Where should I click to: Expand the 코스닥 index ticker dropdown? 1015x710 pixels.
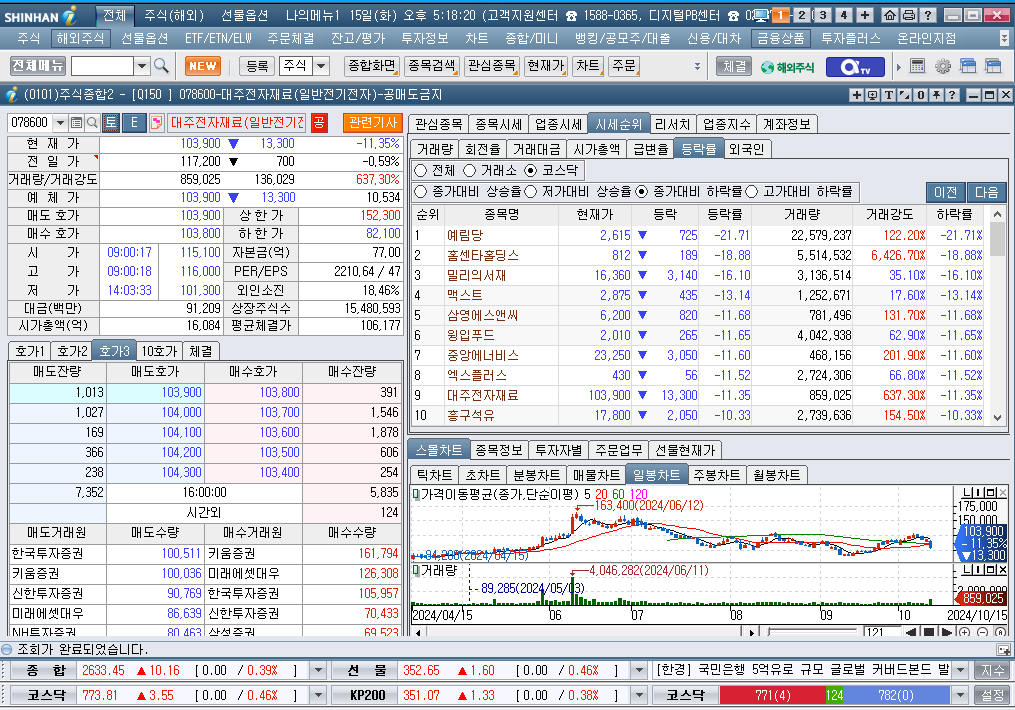pos(318,695)
